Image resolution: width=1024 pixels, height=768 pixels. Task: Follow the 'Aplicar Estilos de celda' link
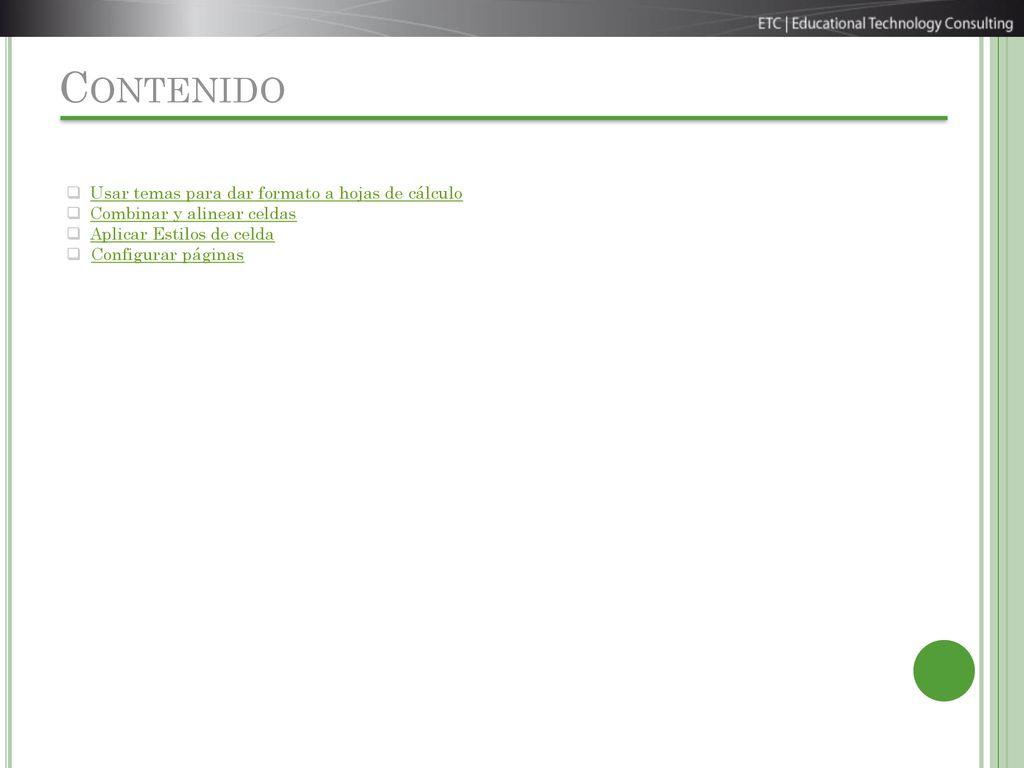[x=182, y=234]
